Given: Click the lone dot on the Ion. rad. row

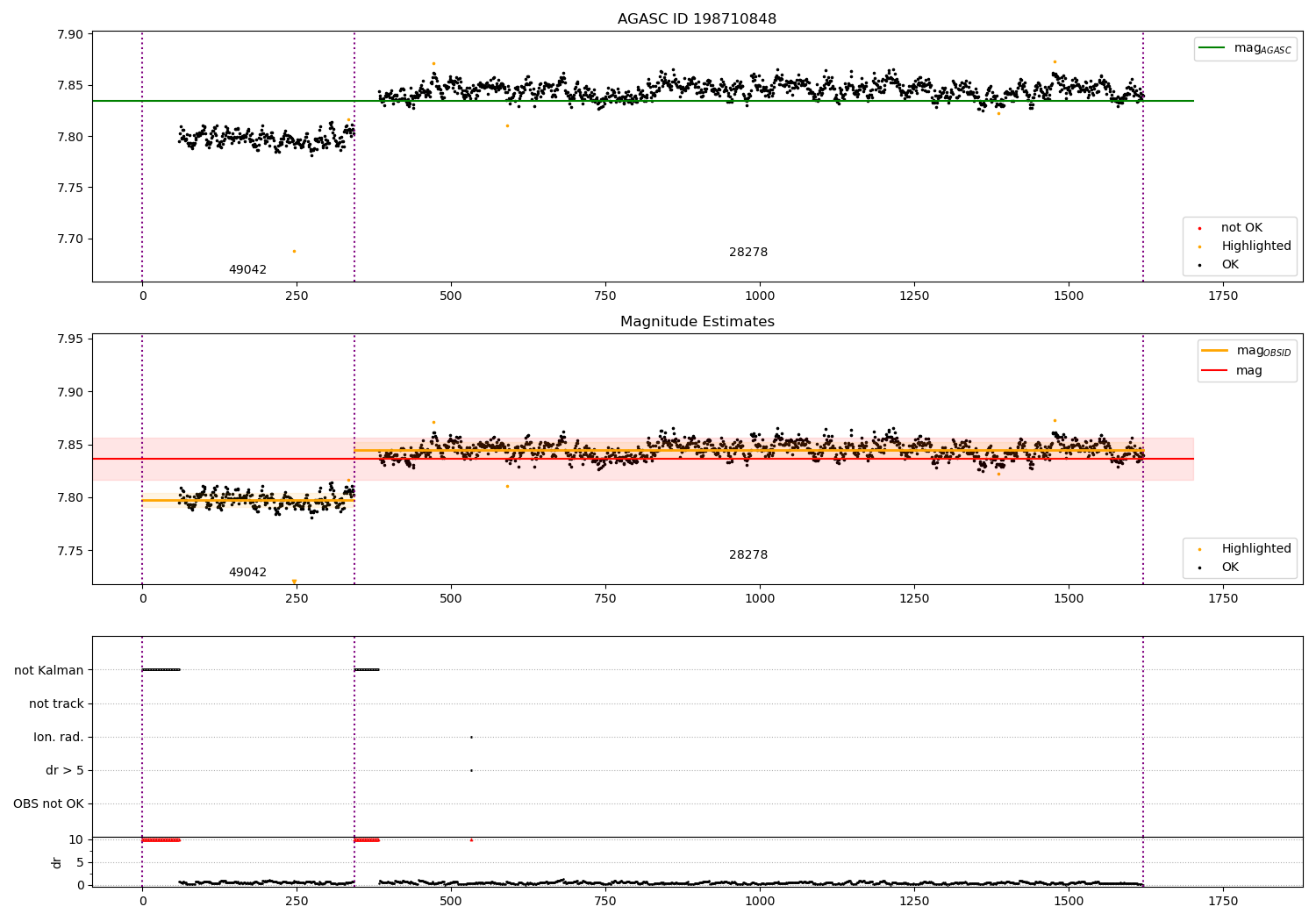Looking at the screenshot, I should click(471, 737).
